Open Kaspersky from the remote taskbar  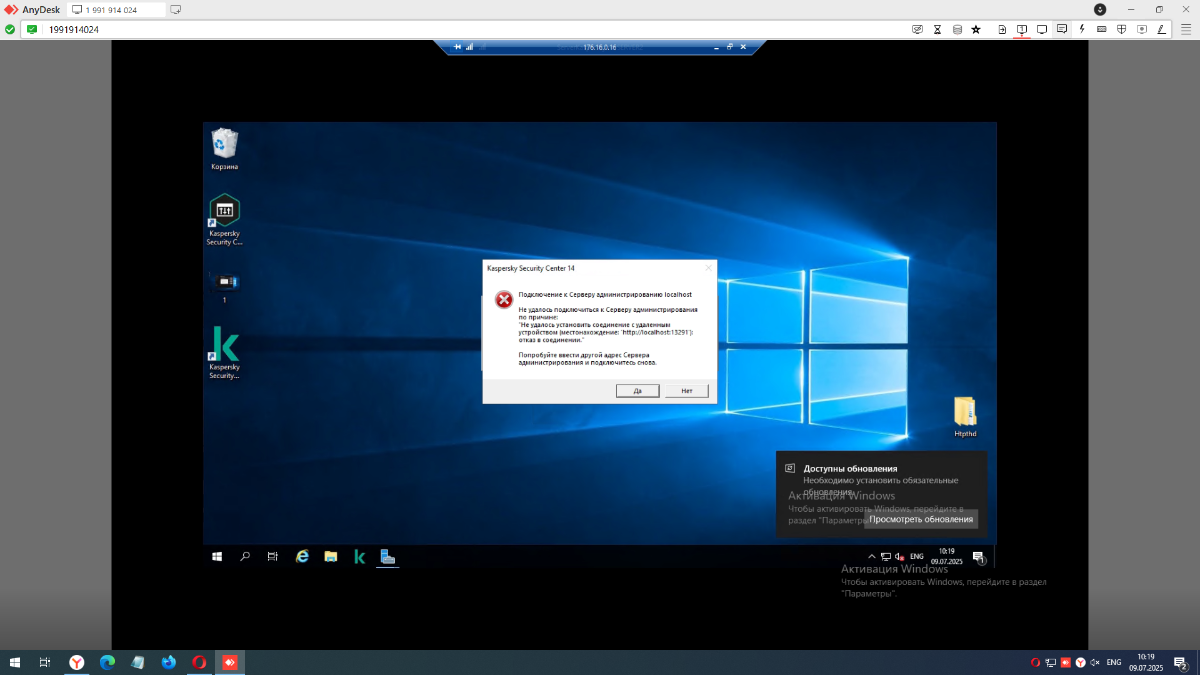(359, 557)
